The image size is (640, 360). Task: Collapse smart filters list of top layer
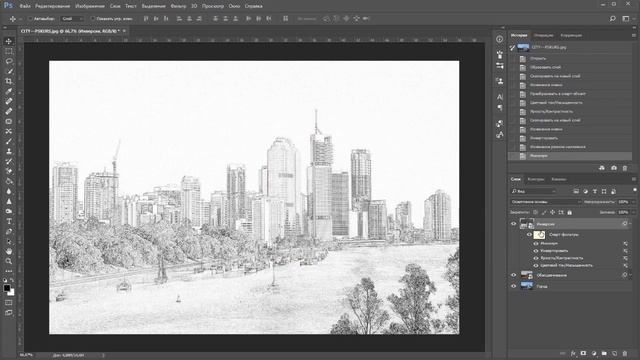(631, 224)
